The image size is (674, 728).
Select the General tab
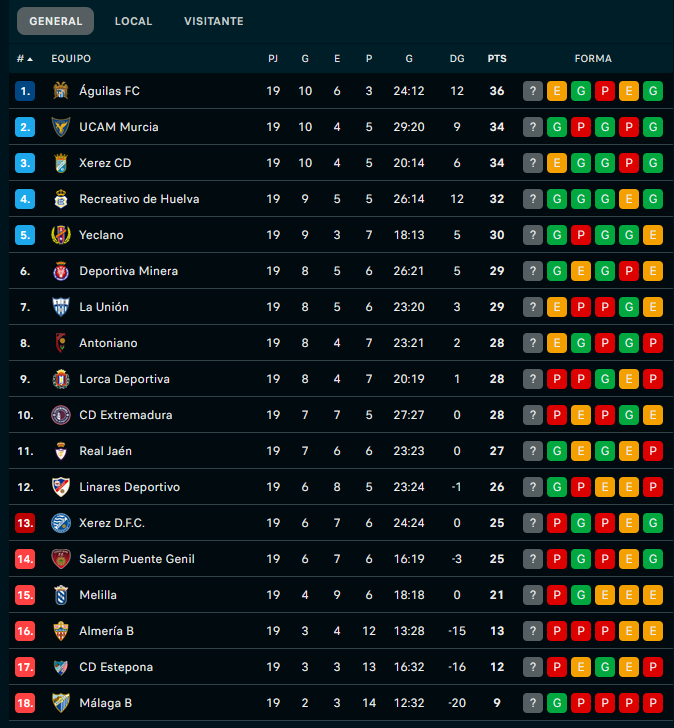tap(56, 21)
